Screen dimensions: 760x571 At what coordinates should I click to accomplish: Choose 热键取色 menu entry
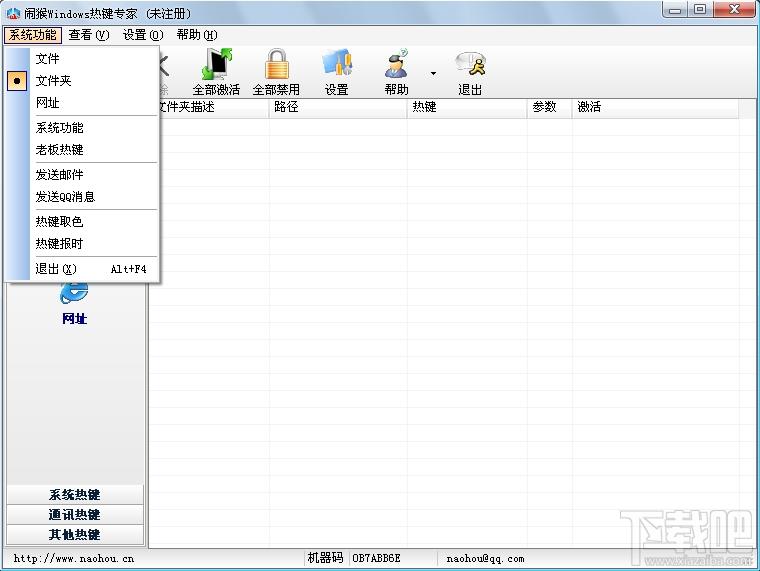(95, 222)
